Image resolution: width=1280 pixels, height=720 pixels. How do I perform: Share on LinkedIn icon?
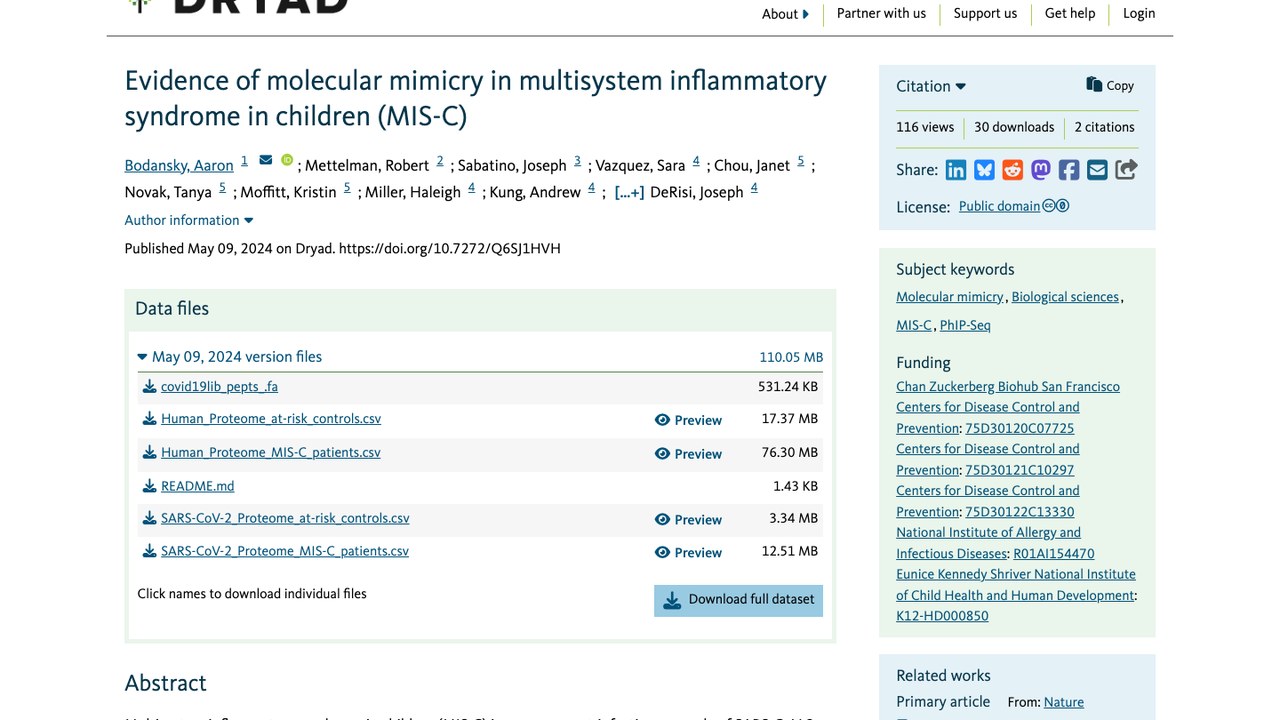point(956,170)
